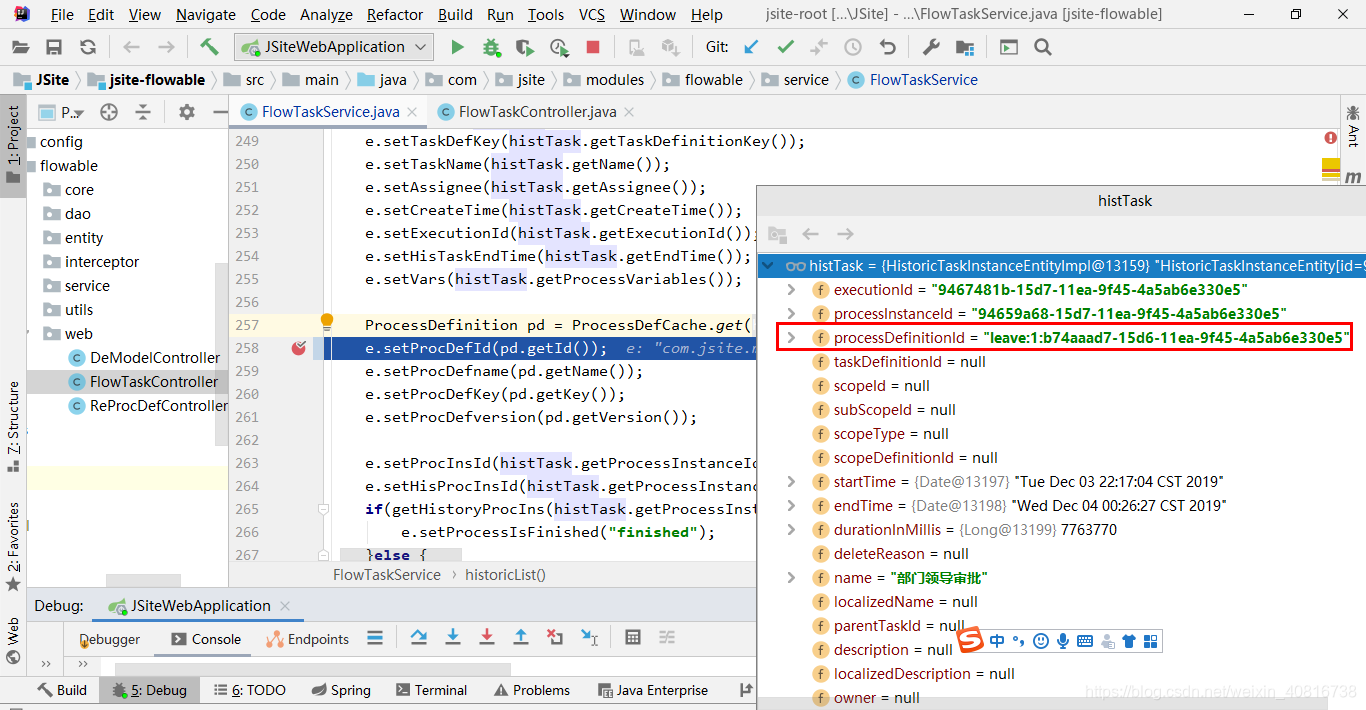Select the Console tab
Viewport: 1366px width, 710px height.
click(206, 639)
